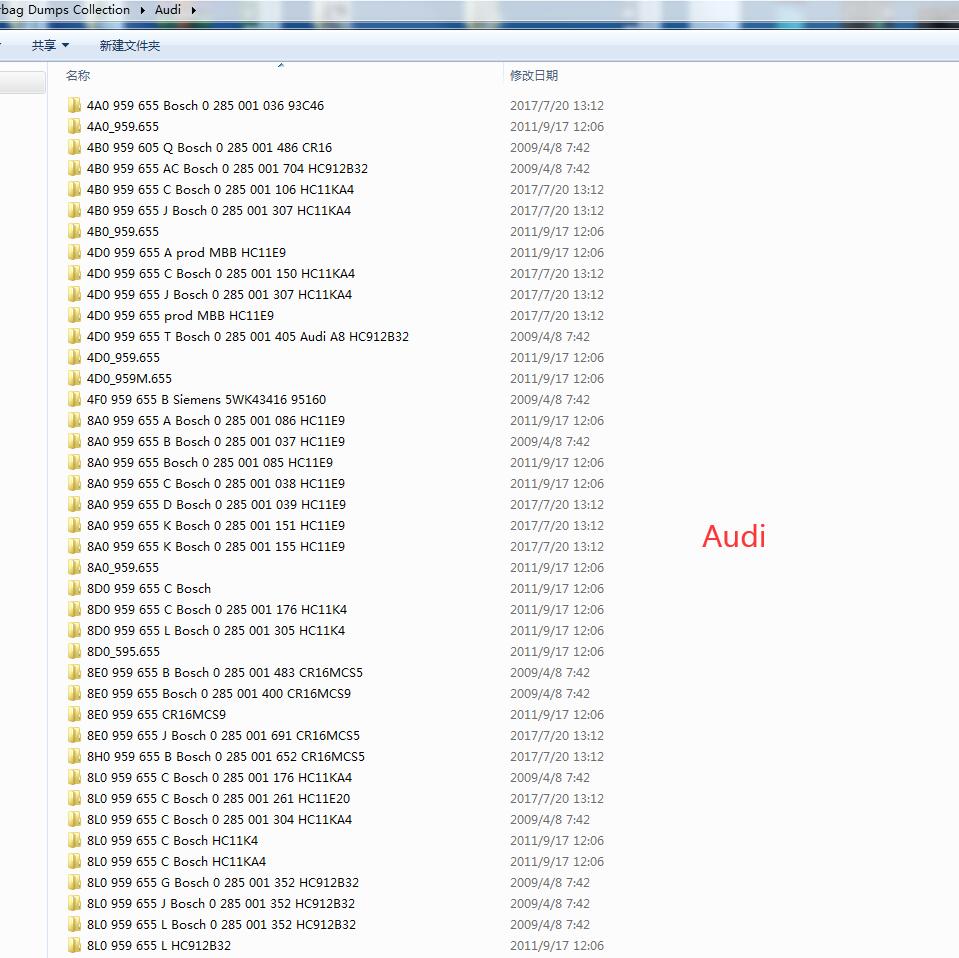
Task: Select folder icon of 4B0_959.655
Action: tap(75, 231)
